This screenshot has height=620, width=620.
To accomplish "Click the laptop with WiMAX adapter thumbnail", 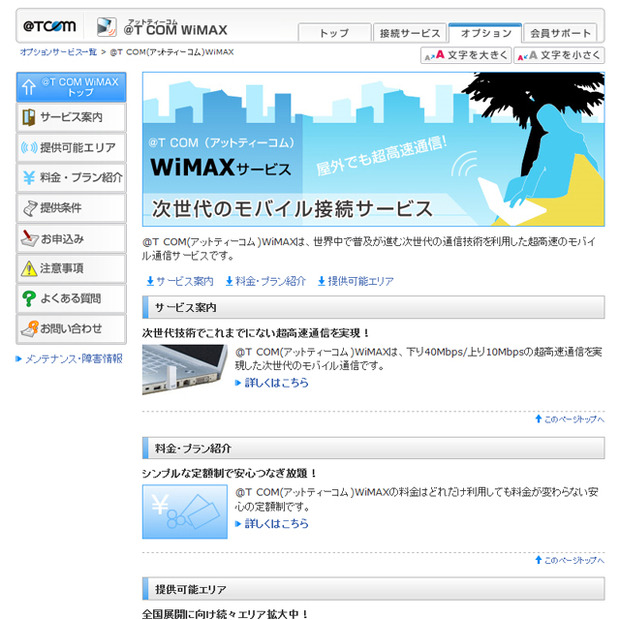I will (185, 370).
